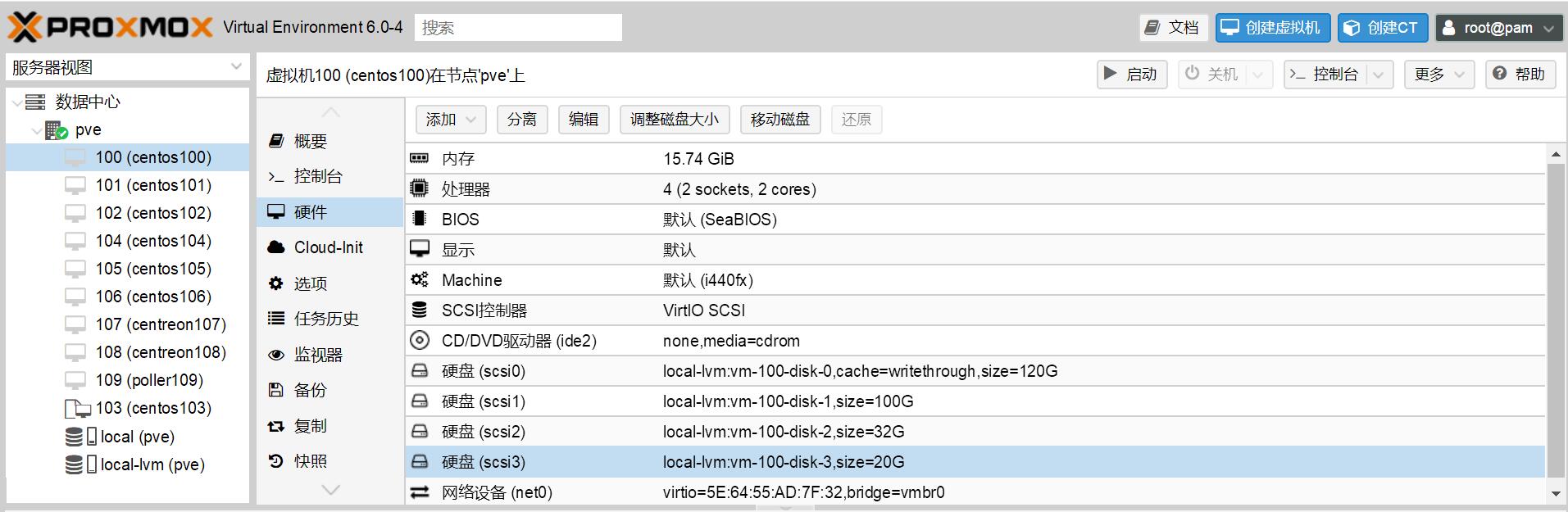Open the 控制台 split-button arrow
The image size is (1568, 512).
point(1379,75)
